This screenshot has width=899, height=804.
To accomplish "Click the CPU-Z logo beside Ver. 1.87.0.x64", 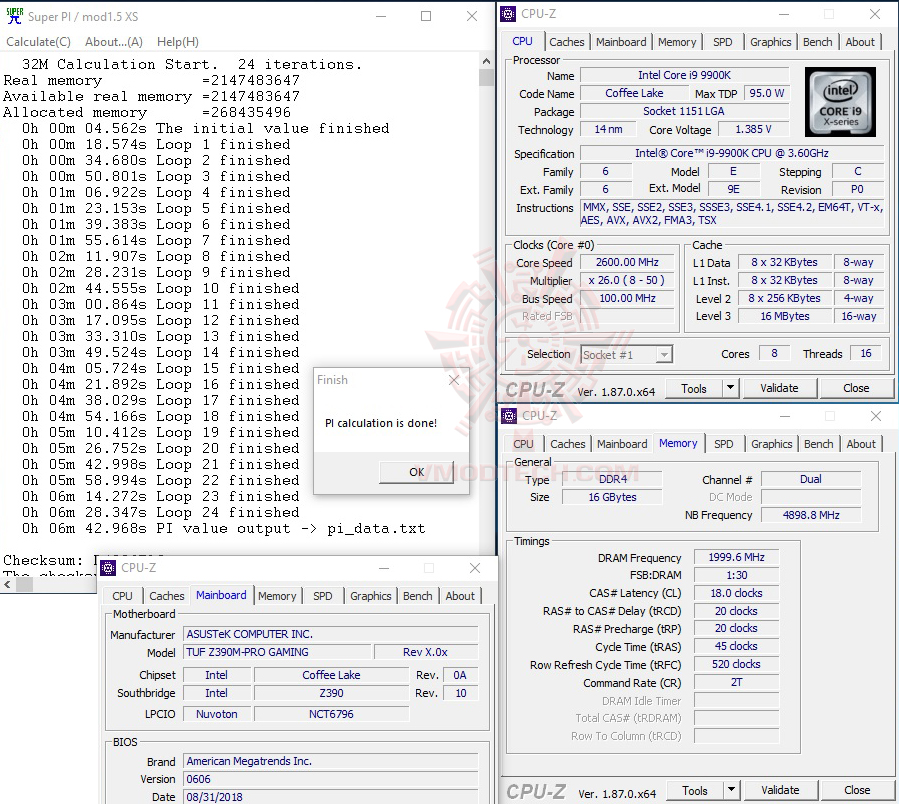I will pyautogui.click(x=535, y=388).
